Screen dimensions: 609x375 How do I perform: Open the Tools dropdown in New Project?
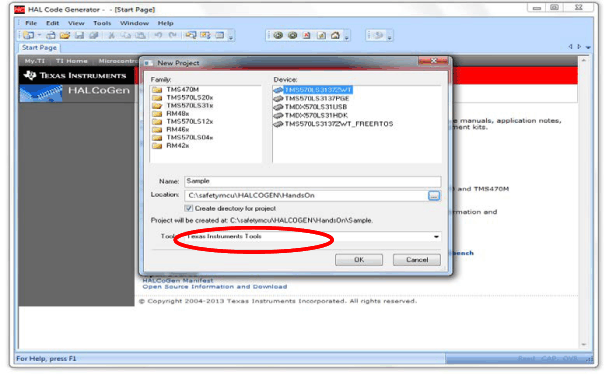(x=436, y=236)
